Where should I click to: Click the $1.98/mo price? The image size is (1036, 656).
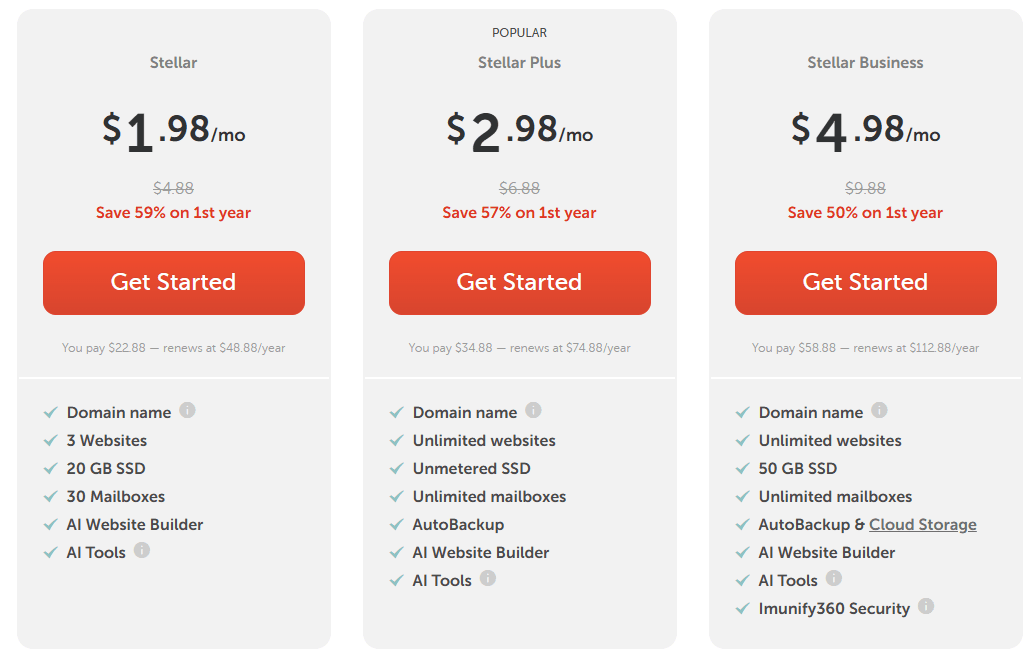click(x=173, y=131)
